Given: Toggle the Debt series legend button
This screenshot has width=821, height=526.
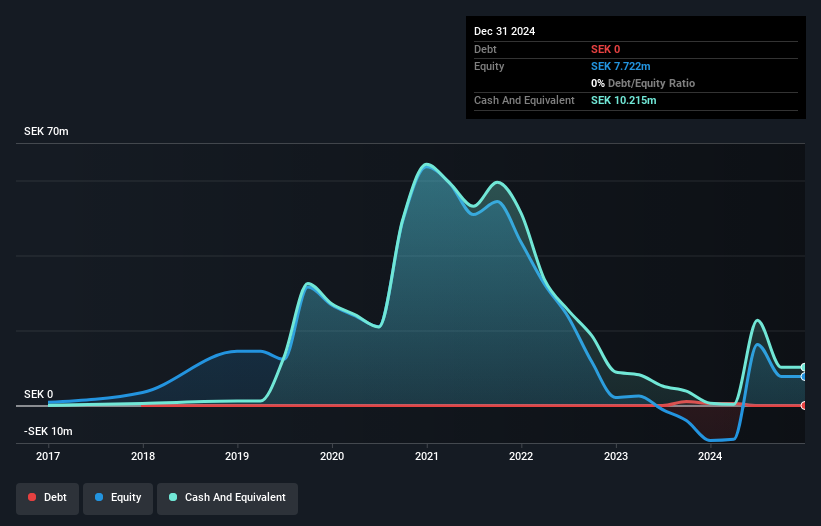Looking at the screenshot, I should 48,498.
